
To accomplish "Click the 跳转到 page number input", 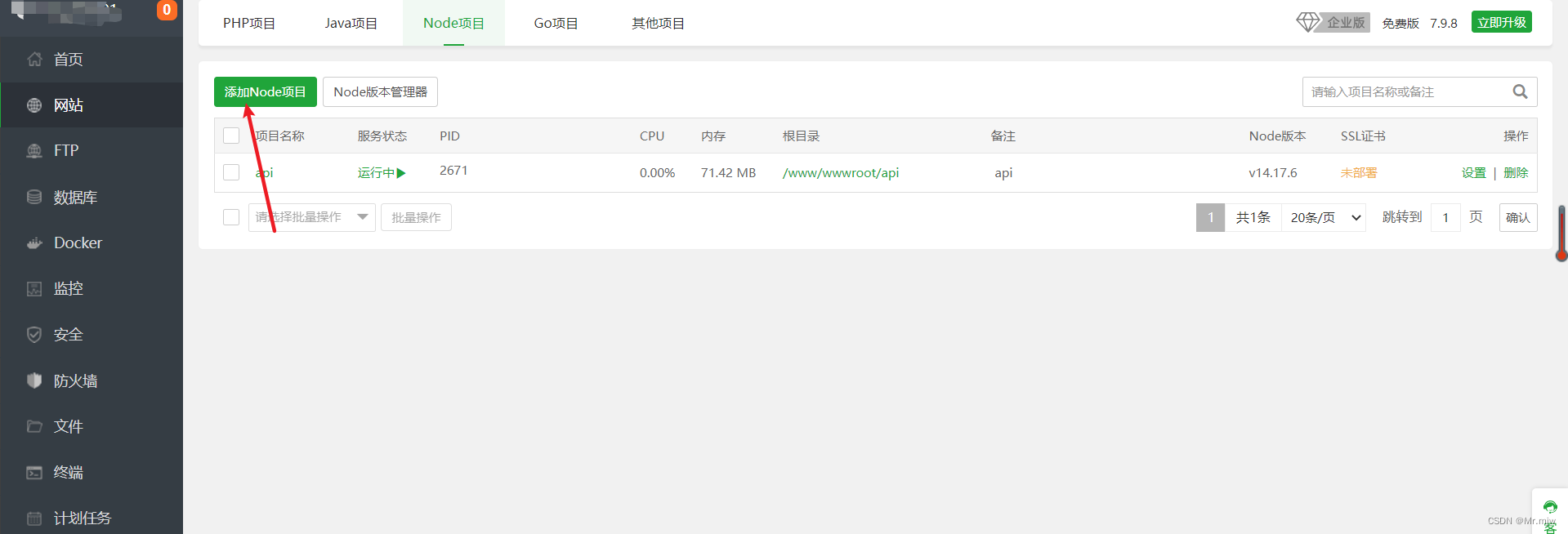I will (1445, 217).
